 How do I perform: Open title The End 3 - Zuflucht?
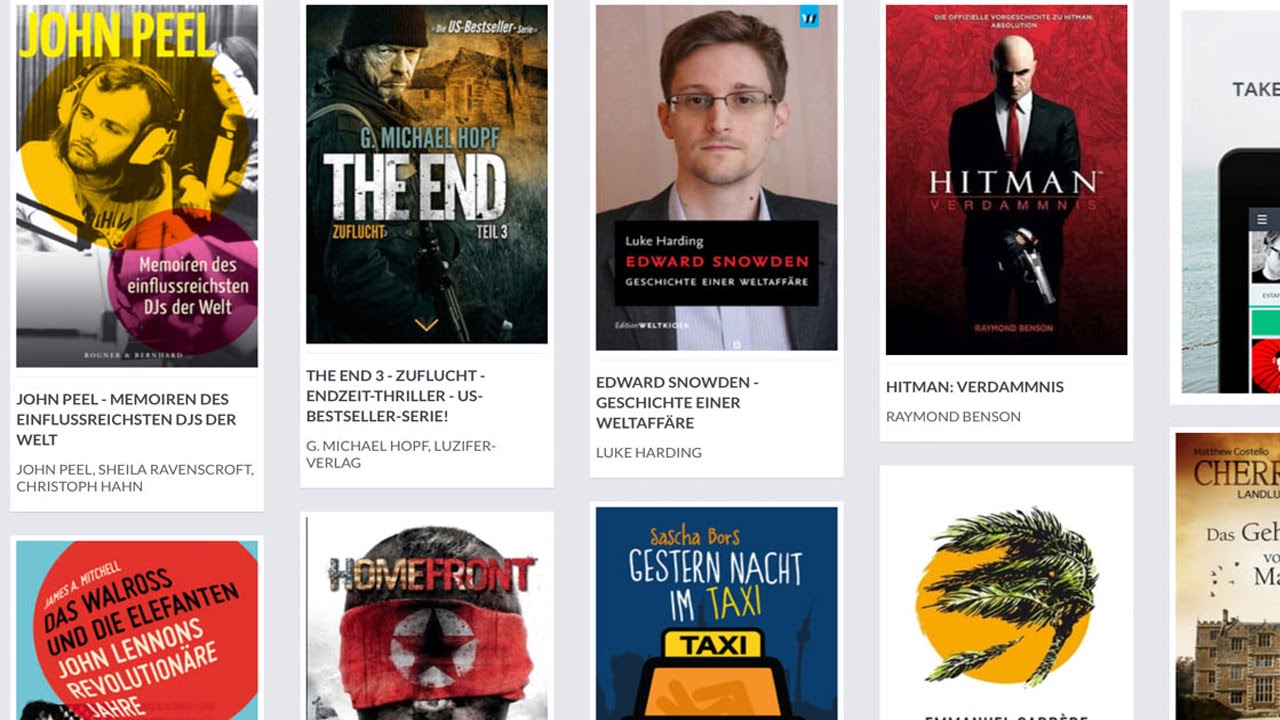coord(396,396)
